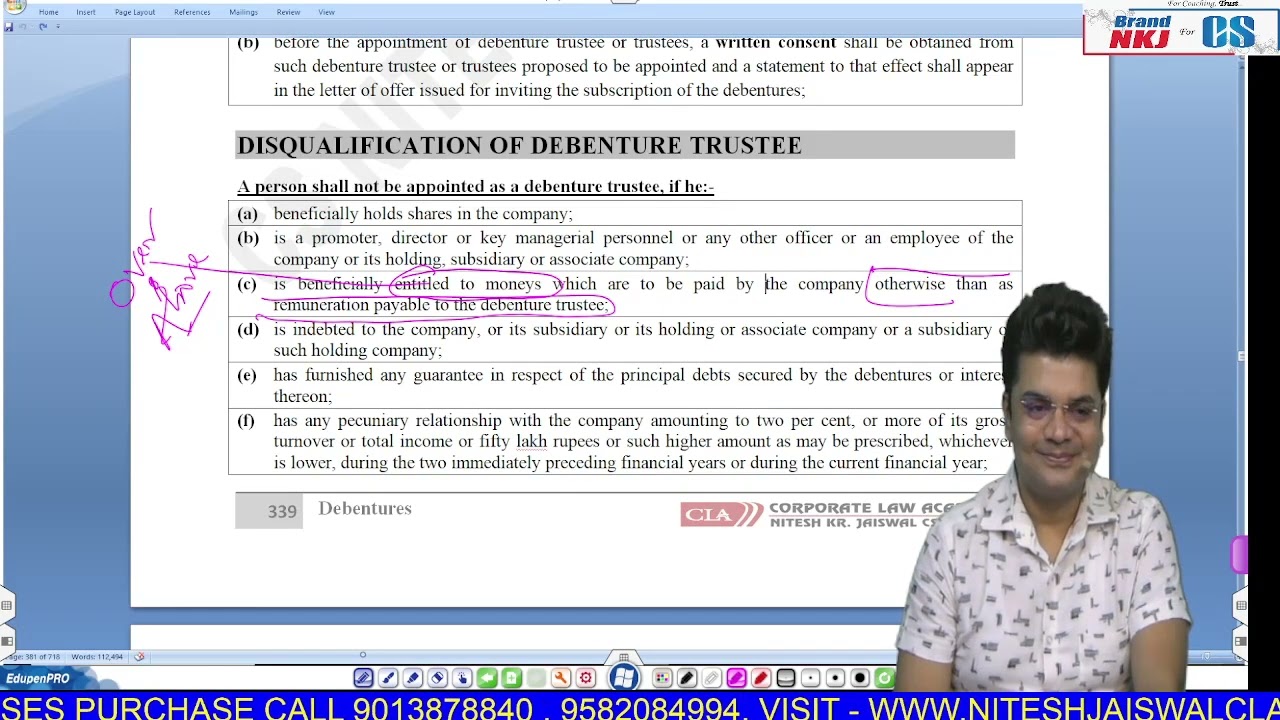
Task: Open the References ribbon tab
Action: point(192,12)
